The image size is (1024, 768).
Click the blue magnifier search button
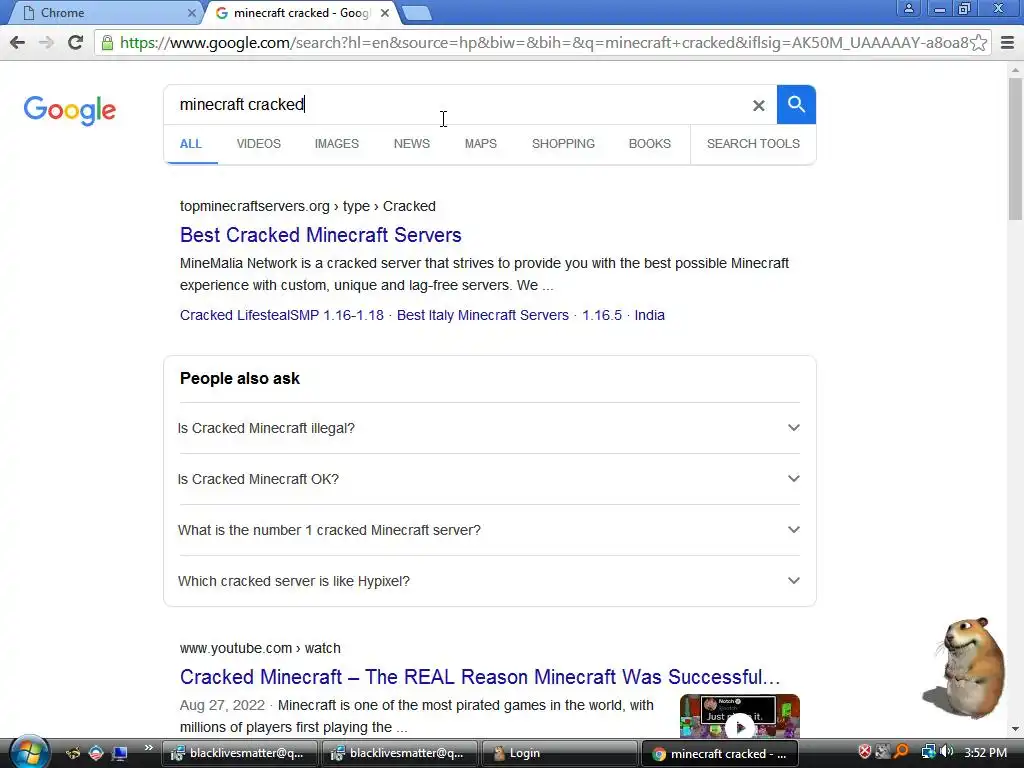pyautogui.click(x=796, y=104)
